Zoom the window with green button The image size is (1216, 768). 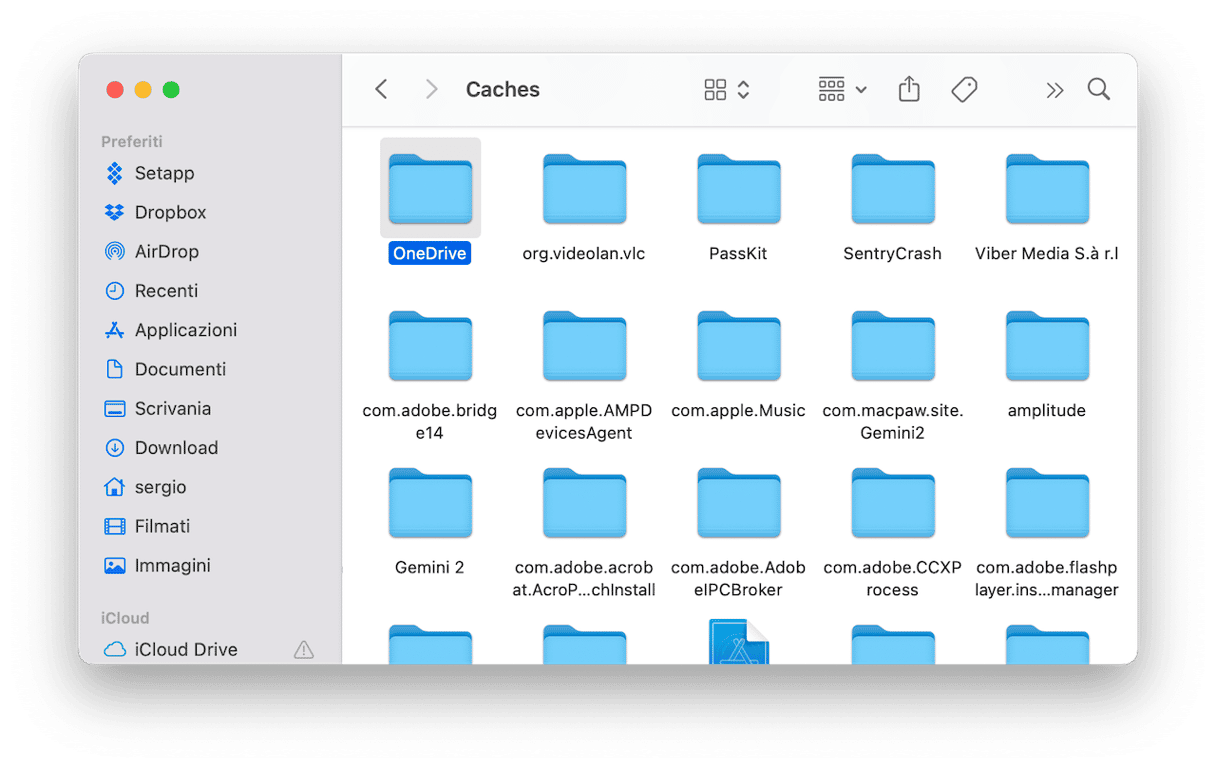tap(171, 90)
